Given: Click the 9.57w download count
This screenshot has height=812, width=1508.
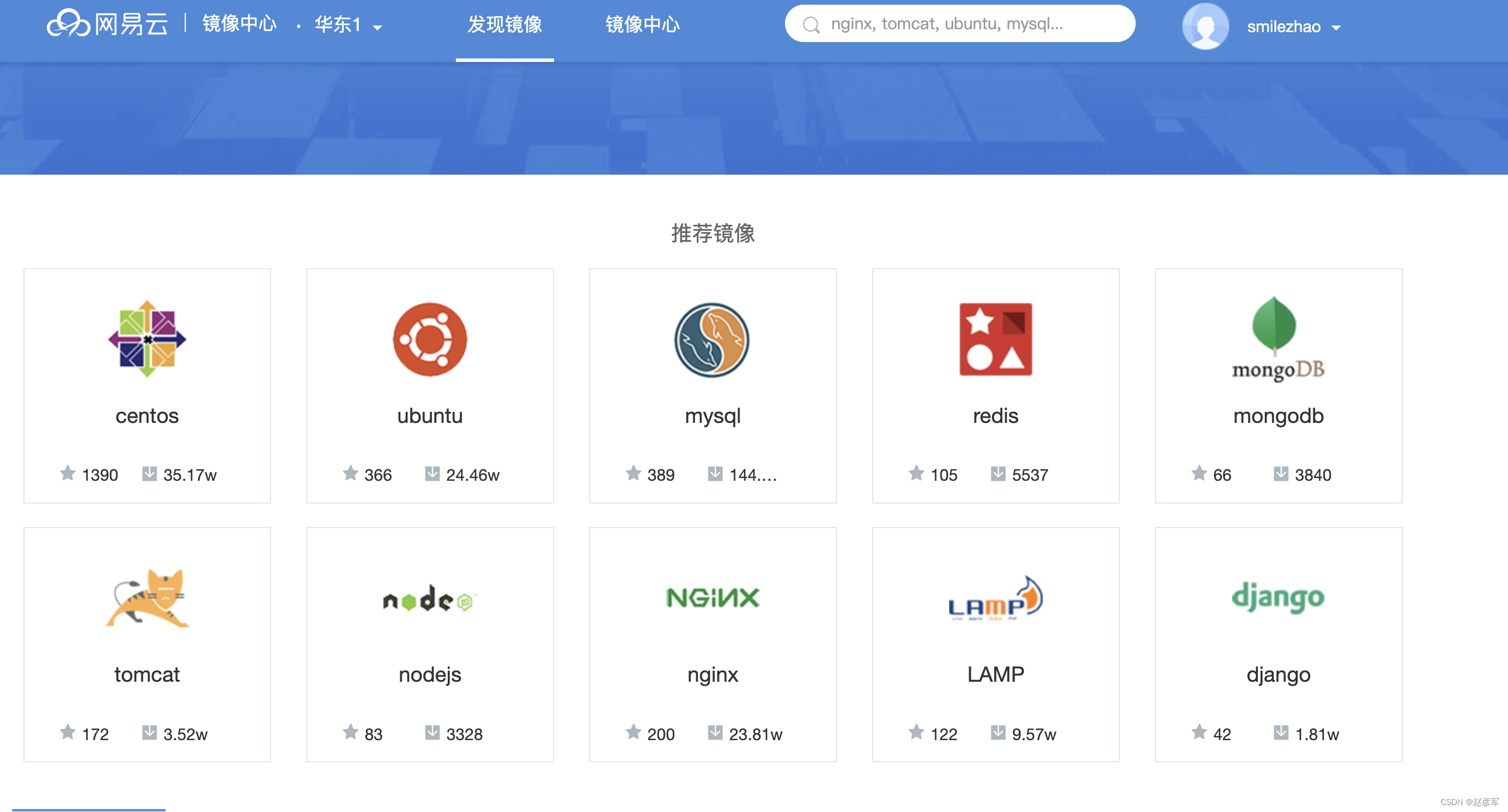Looking at the screenshot, I should [x=1033, y=734].
